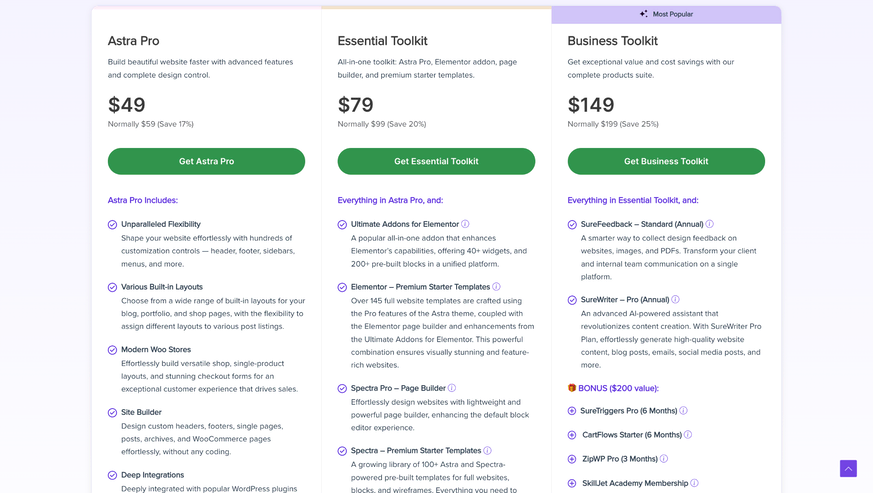
Task: Click info icon beside CartFlows Starter (6 Months)
Action: (x=688, y=435)
